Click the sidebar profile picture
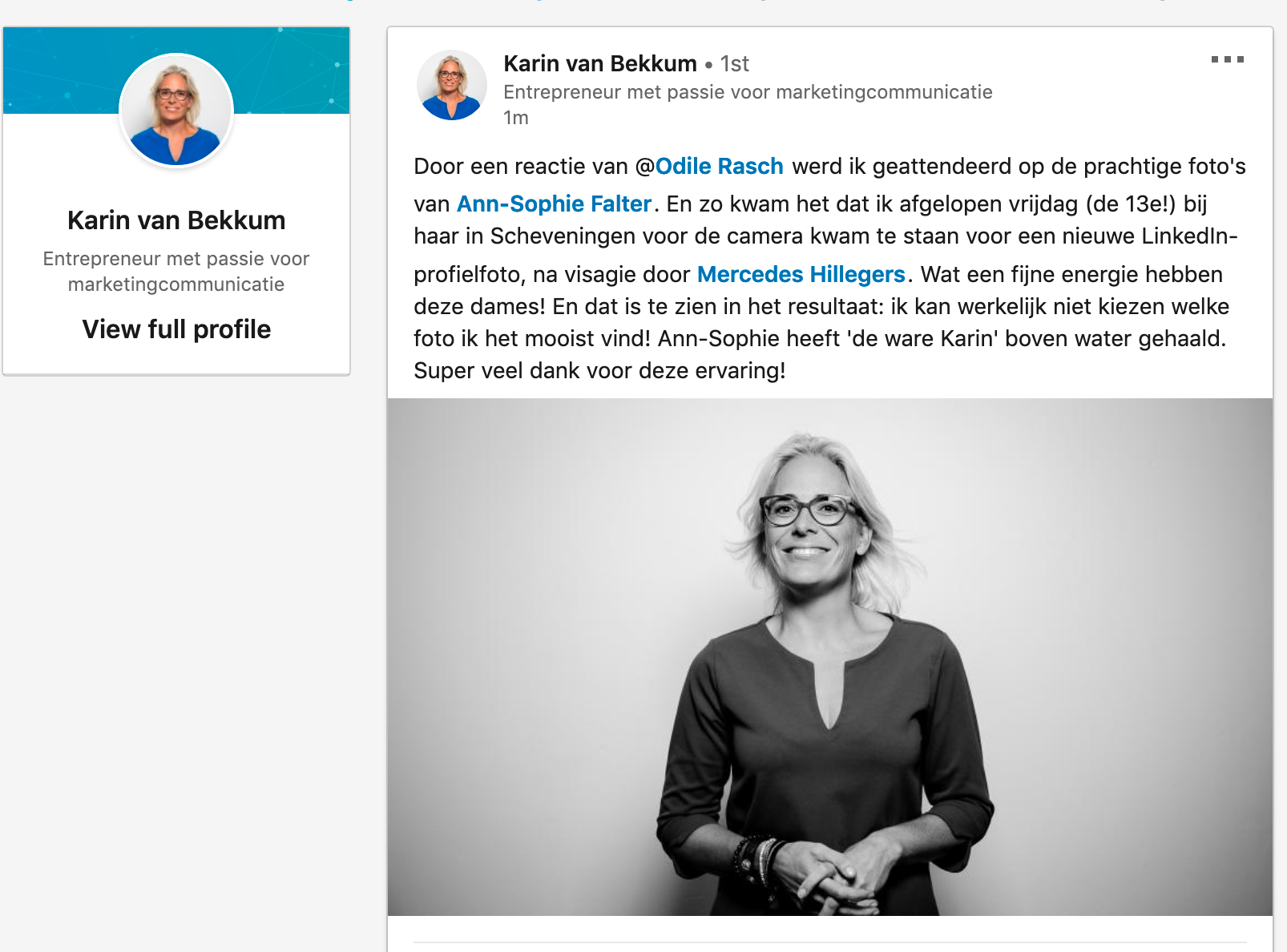This screenshot has height=952, width=1287. tap(176, 111)
